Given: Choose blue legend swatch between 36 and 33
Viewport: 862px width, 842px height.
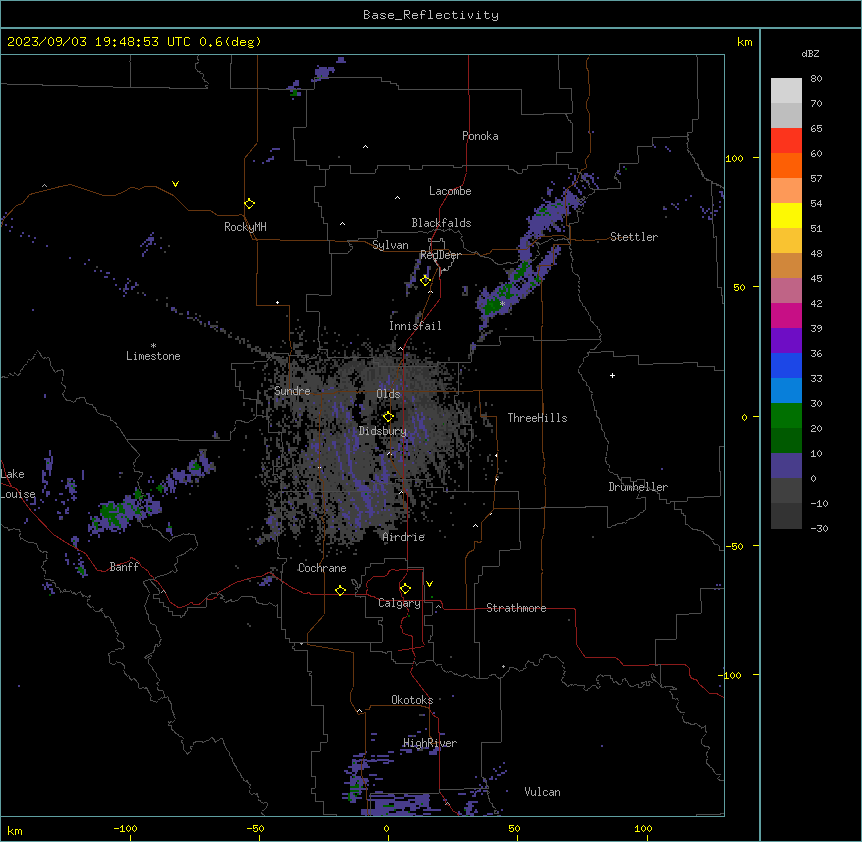Looking at the screenshot, I should (x=786, y=365).
